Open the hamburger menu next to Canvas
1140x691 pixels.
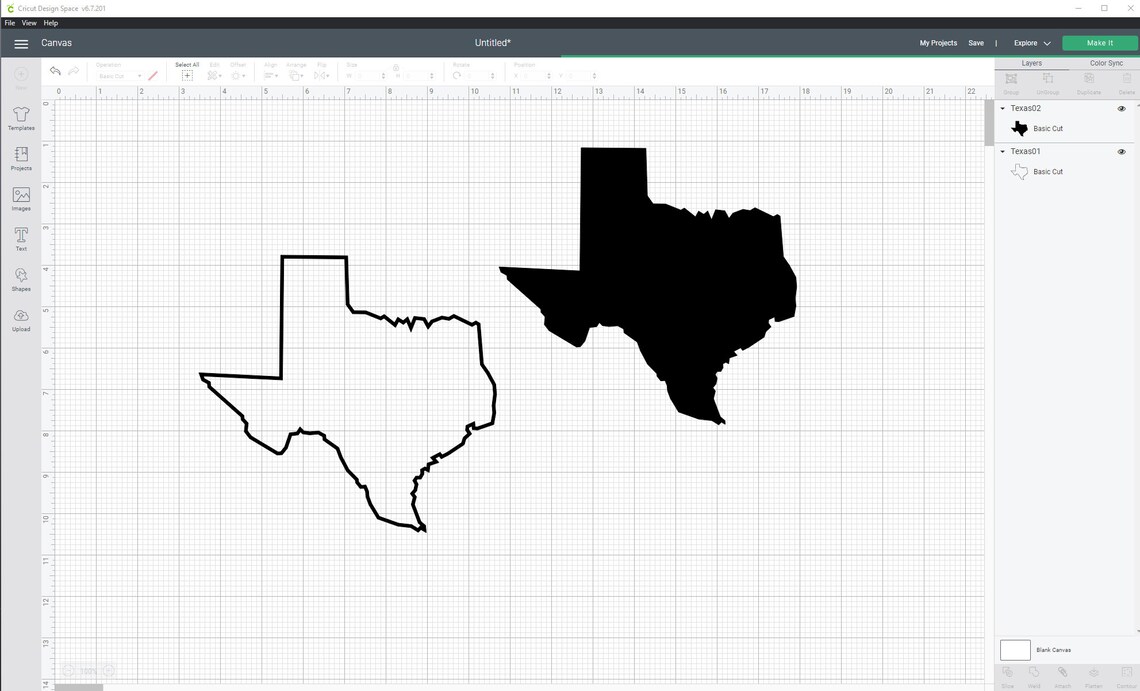21,43
